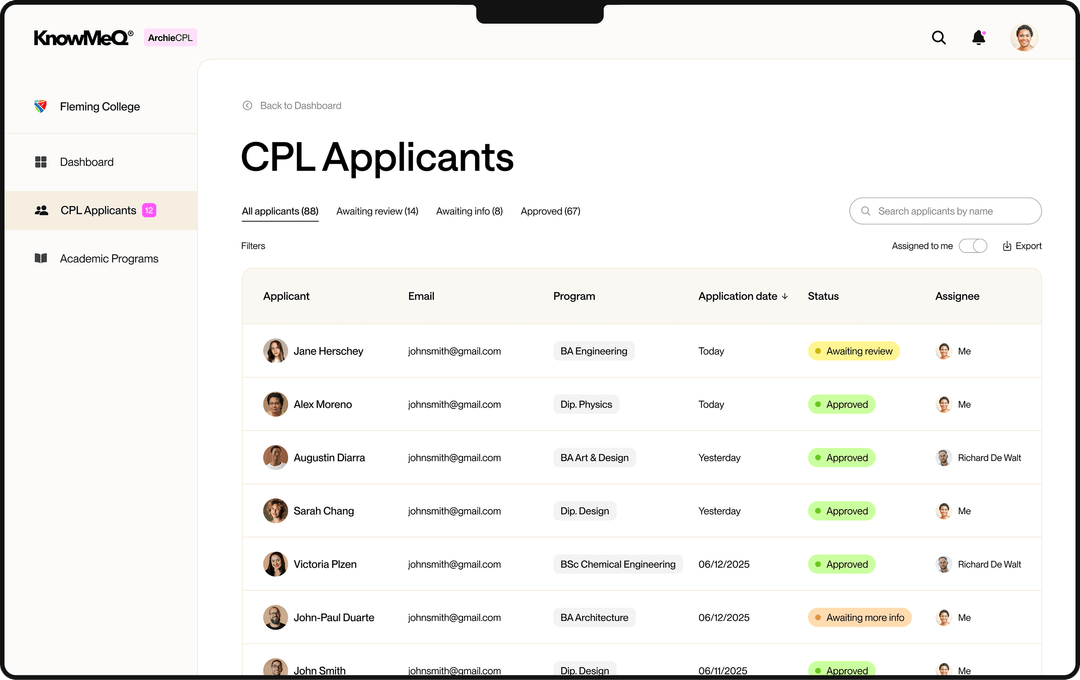Click the Export download icon
Image resolution: width=1080 pixels, height=680 pixels.
[1005, 245]
